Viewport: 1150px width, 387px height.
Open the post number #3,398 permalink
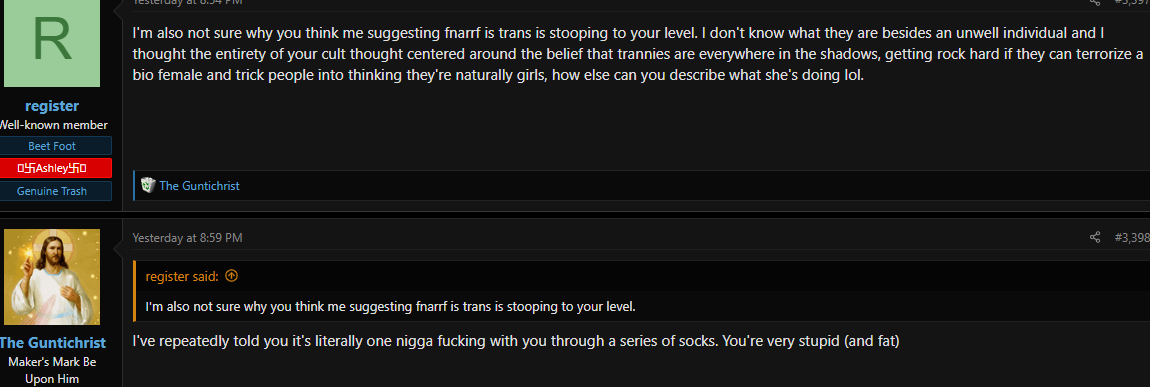[x=1132, y=237]
